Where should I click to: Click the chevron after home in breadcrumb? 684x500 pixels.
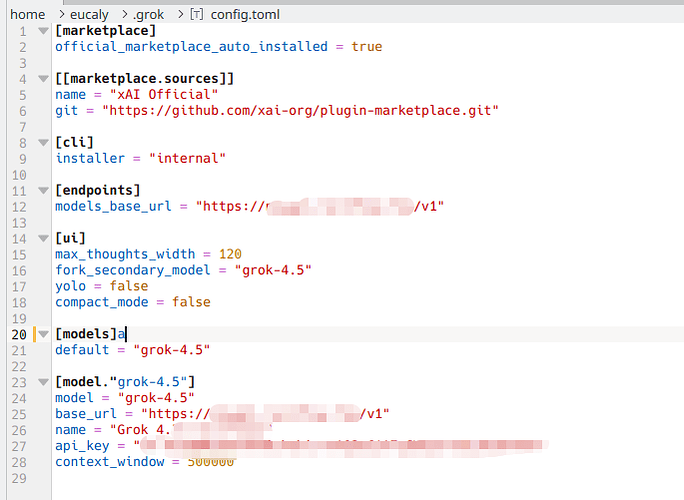(x=62, y=15)
